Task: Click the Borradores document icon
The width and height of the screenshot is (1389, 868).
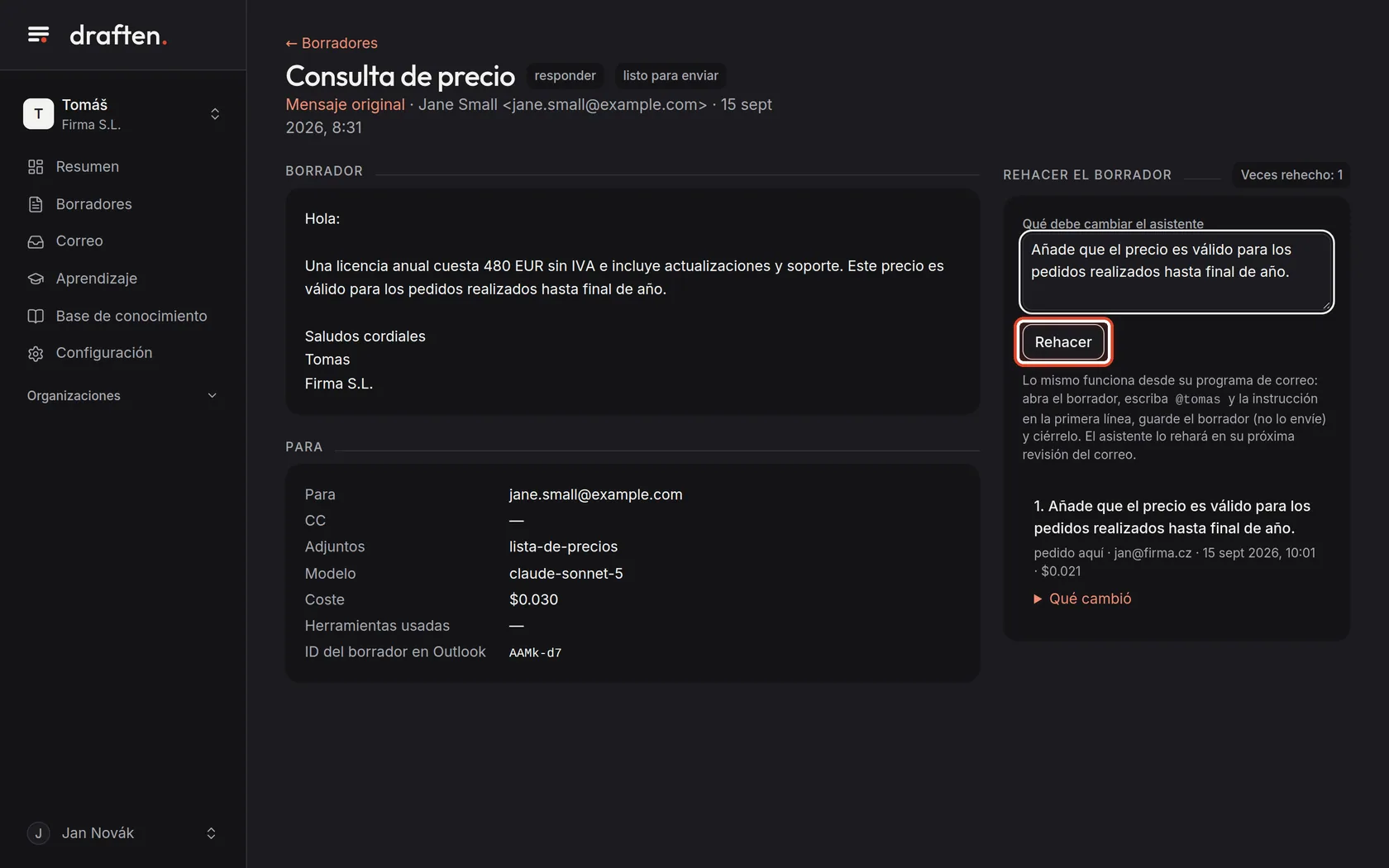Action: [36, 204]
